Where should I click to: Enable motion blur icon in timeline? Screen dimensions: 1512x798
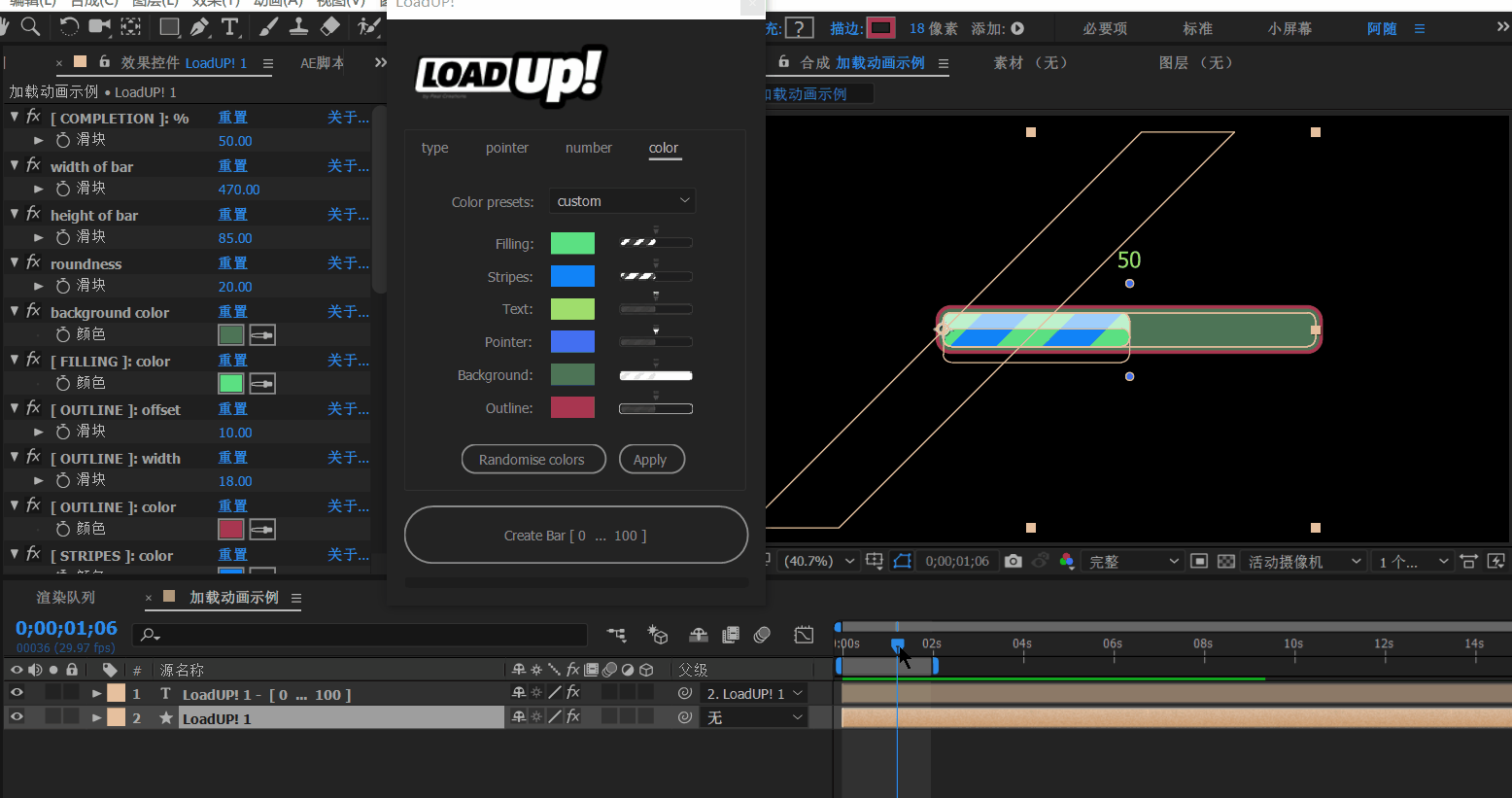[762, 635]
